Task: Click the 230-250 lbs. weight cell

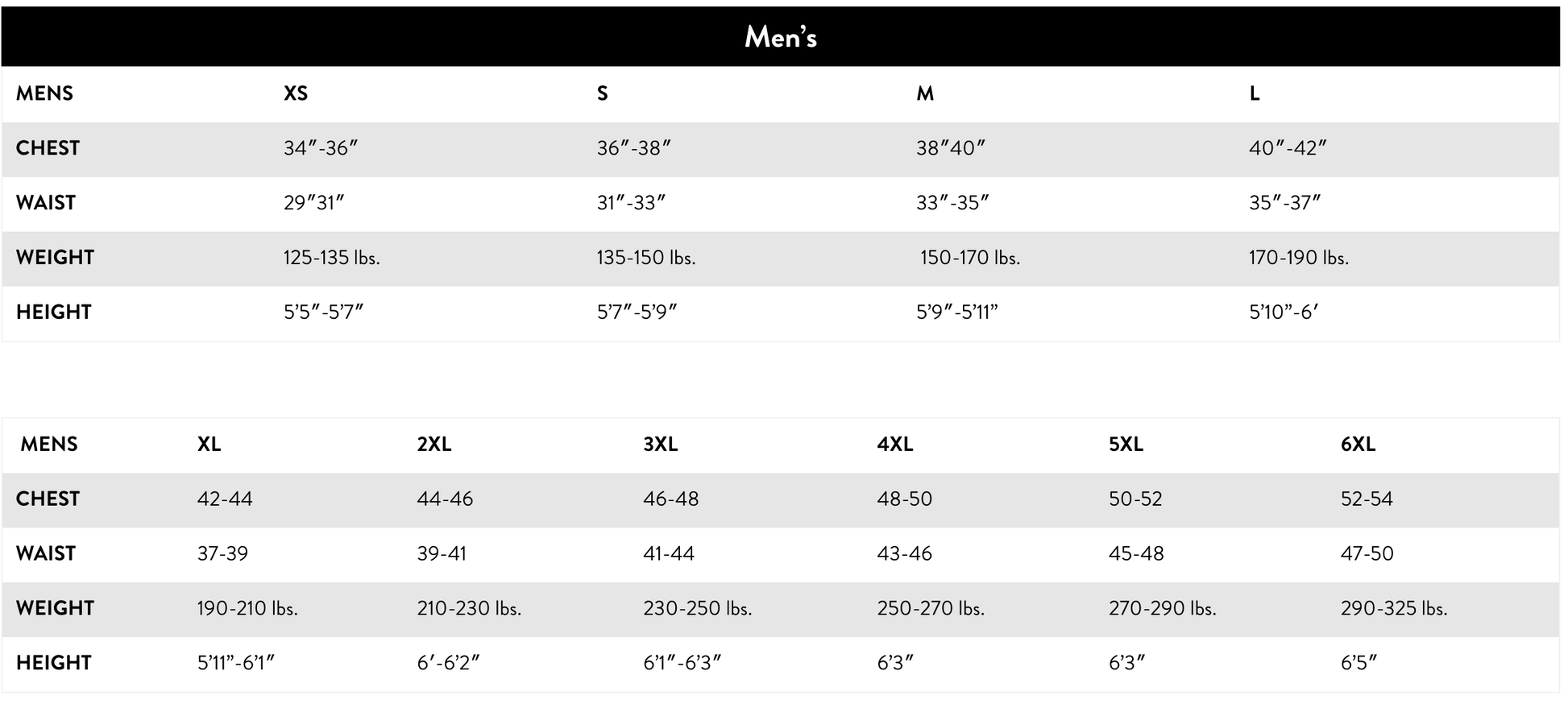Action: point(697,608)
